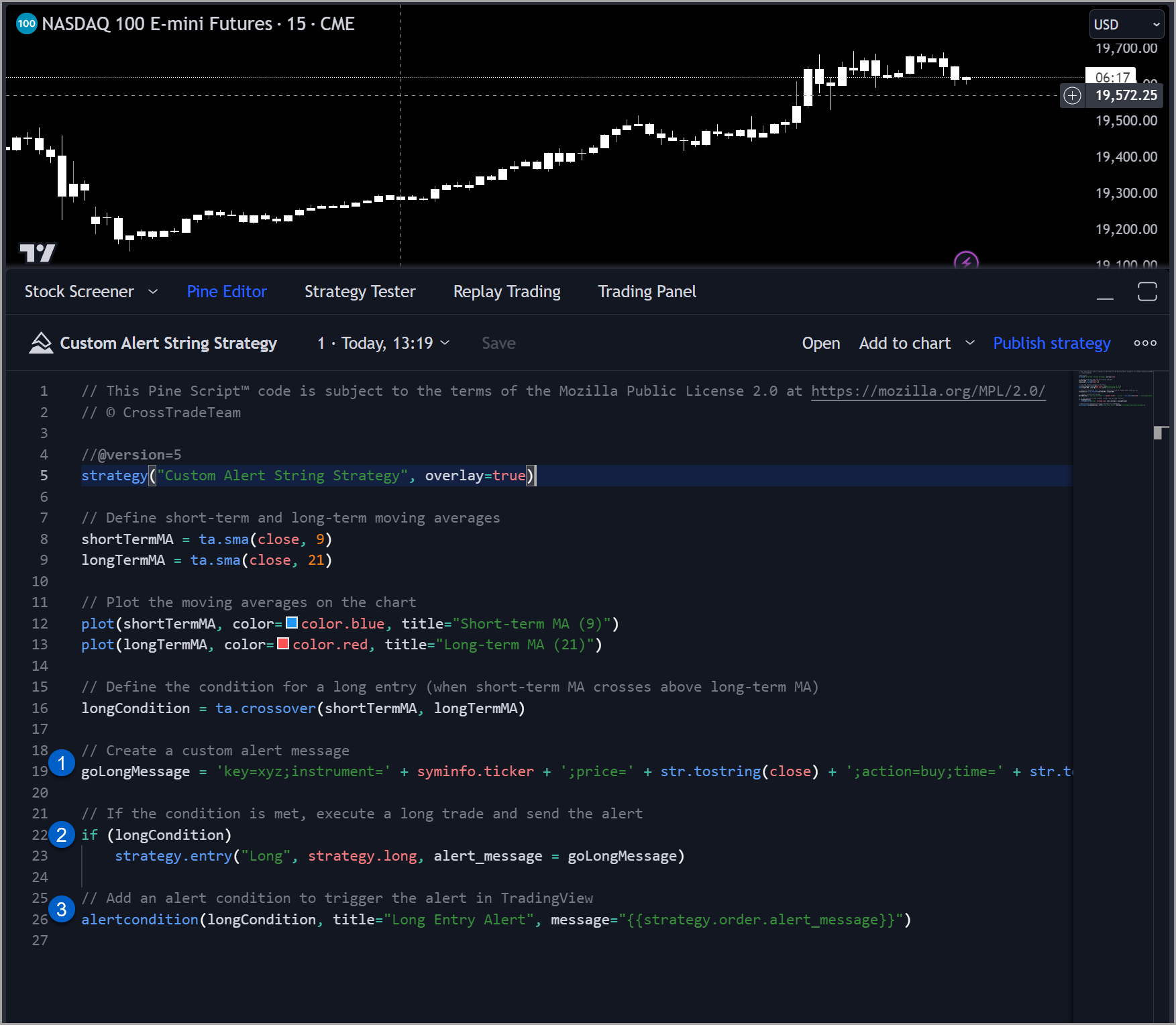Switch to the Trading Panel tab
The image size is (1176, 1025).
646,291
